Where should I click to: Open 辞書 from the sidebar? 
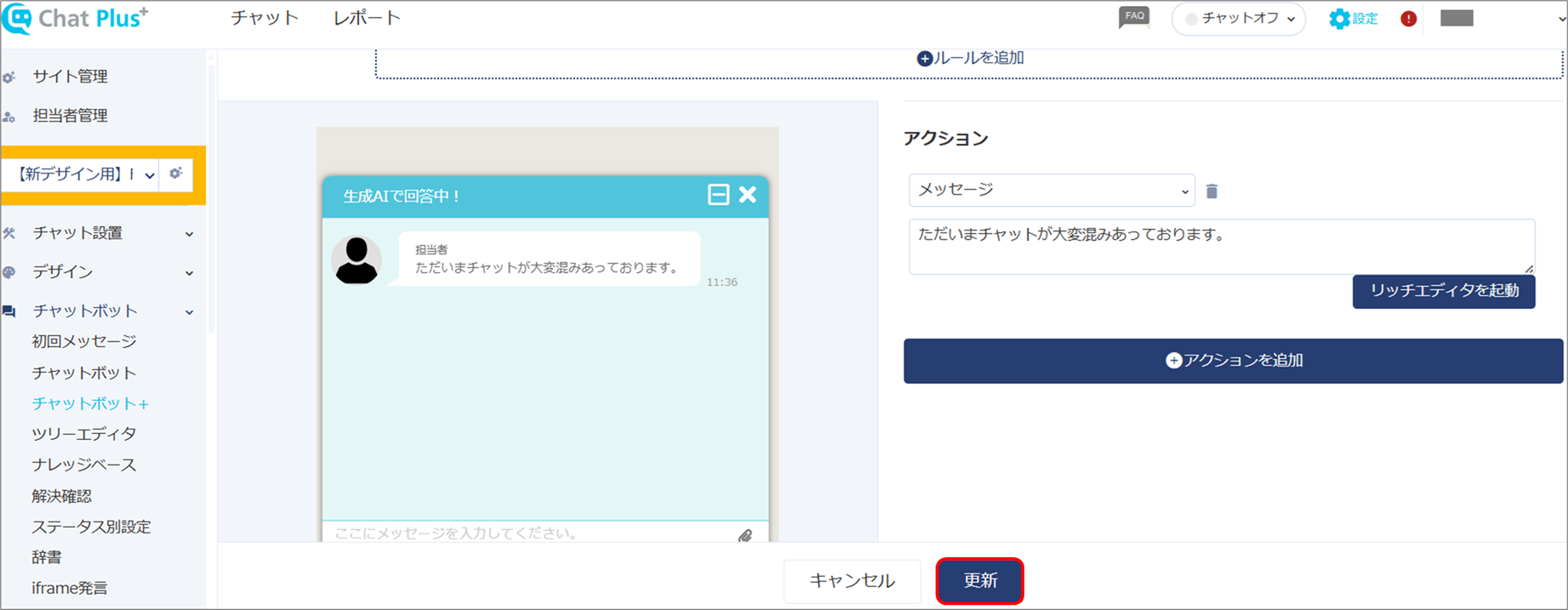[x=47, y=557]
